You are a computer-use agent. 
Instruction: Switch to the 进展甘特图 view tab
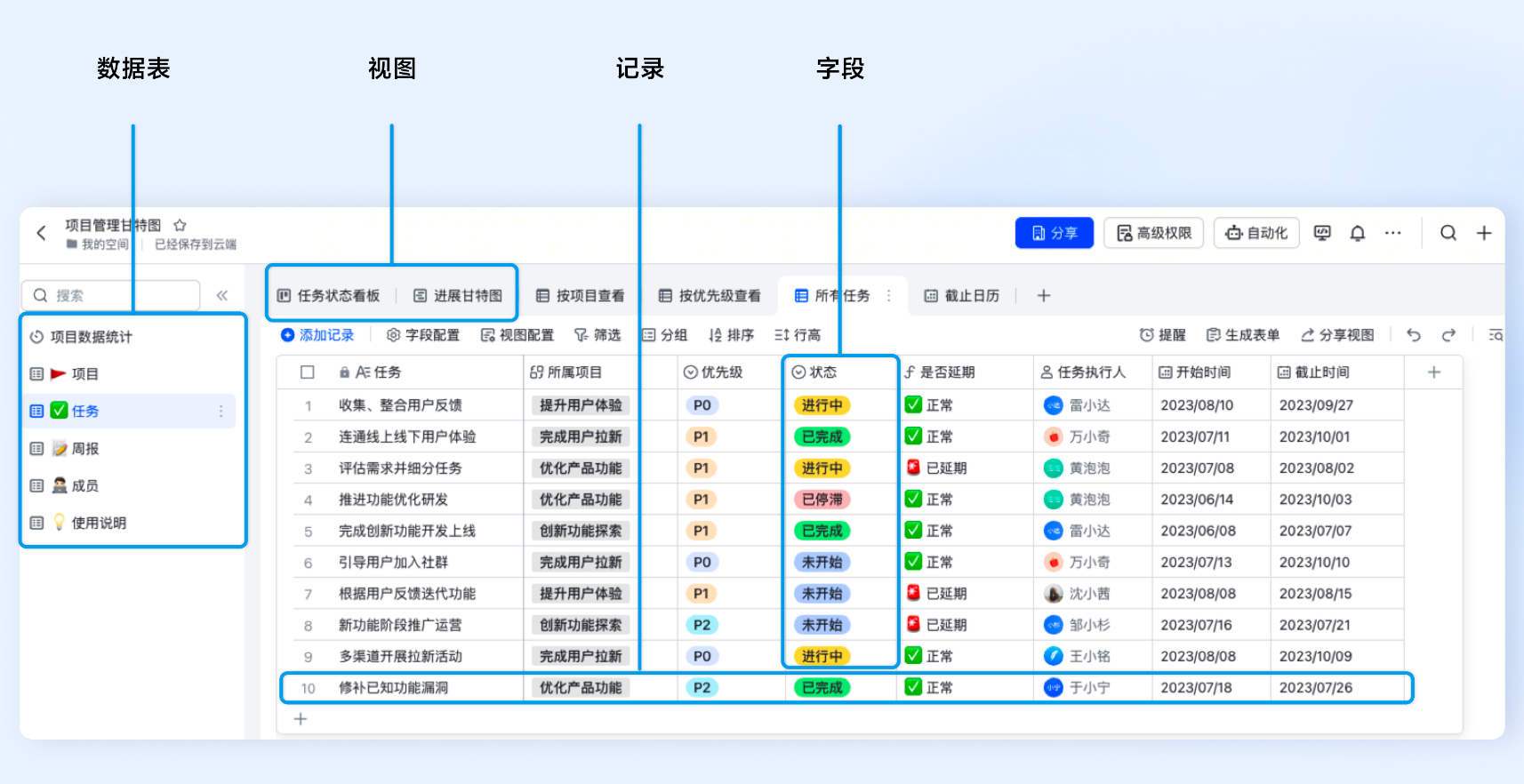tap(458, 296)
